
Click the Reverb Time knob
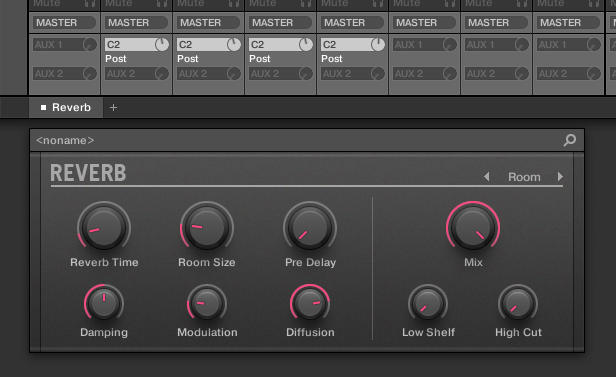click(104, 227)
